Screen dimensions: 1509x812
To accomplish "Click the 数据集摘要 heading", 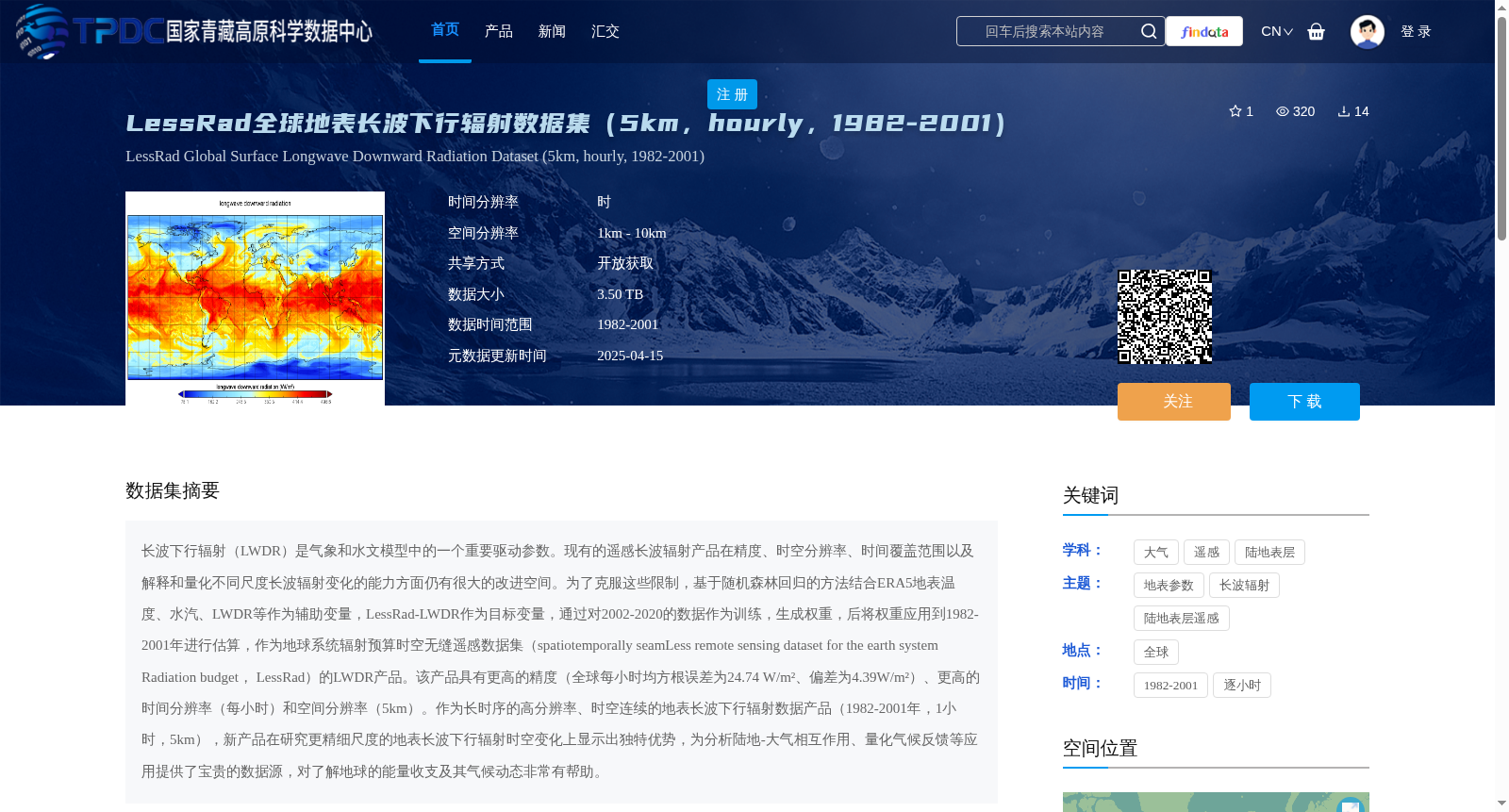I will point(173,490).
